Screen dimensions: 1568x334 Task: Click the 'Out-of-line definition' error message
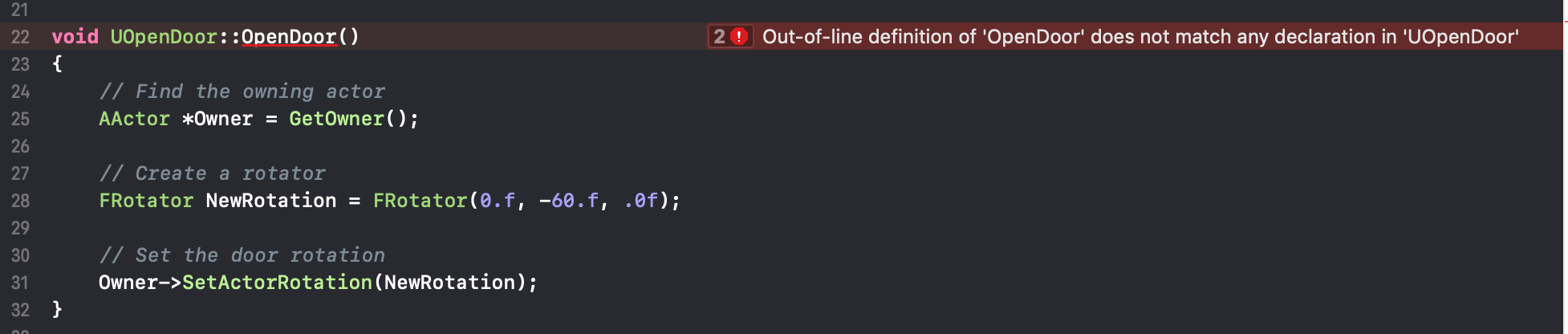click(x=1139, y=37)
